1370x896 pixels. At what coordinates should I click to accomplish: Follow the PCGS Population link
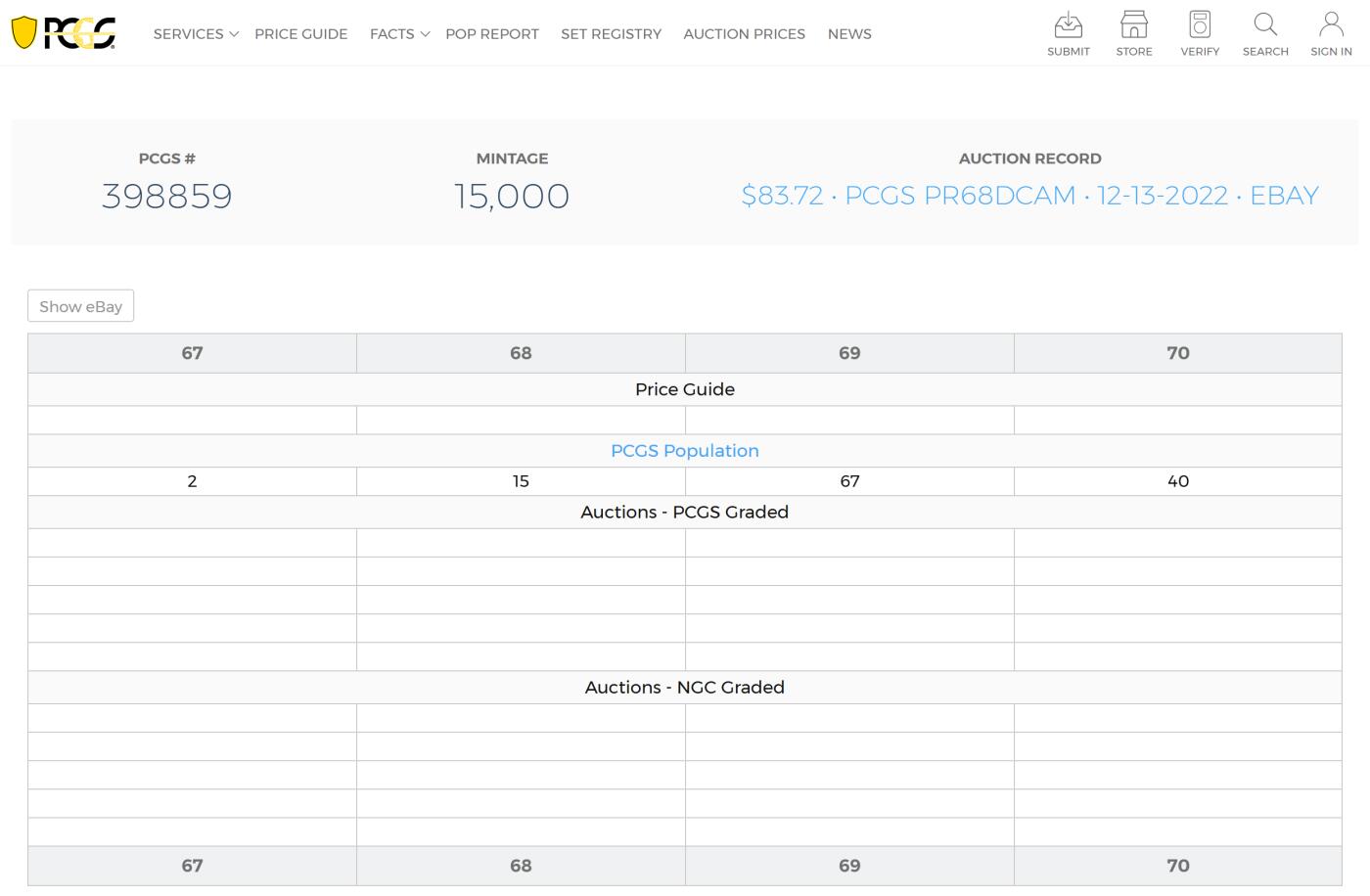tap(684, 451)
